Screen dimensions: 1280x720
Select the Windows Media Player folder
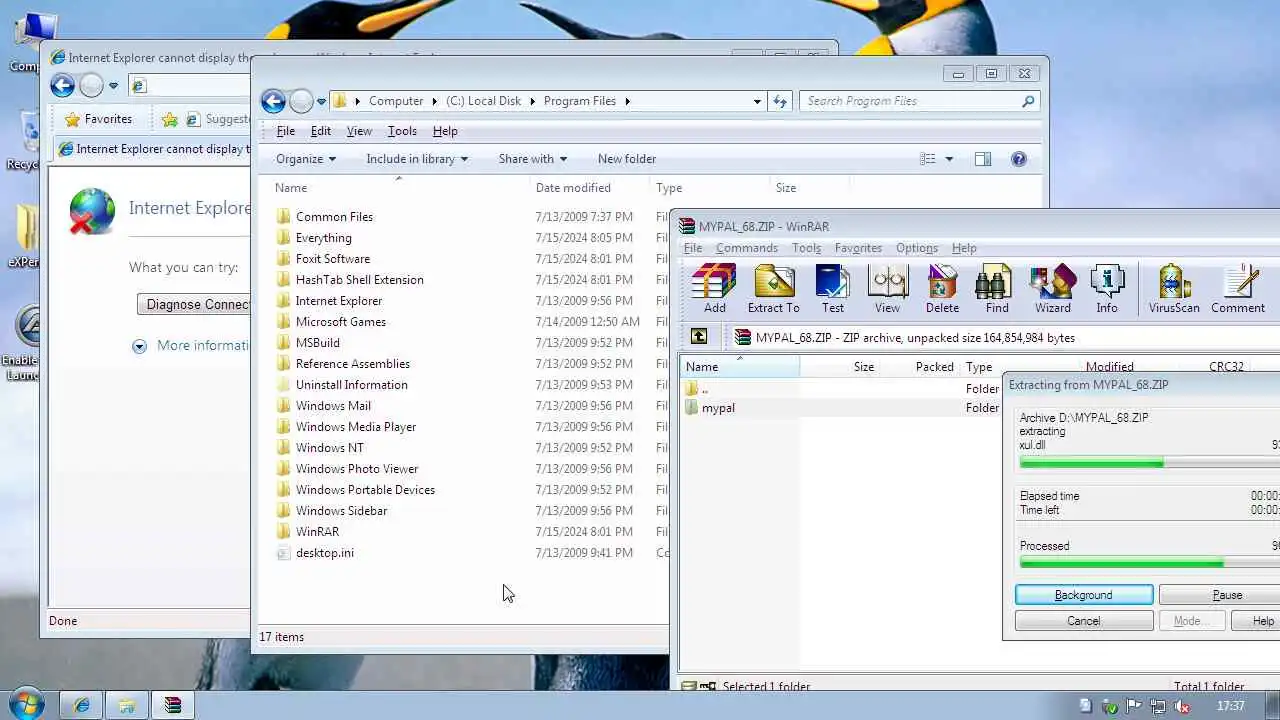(x=356, y=427)
